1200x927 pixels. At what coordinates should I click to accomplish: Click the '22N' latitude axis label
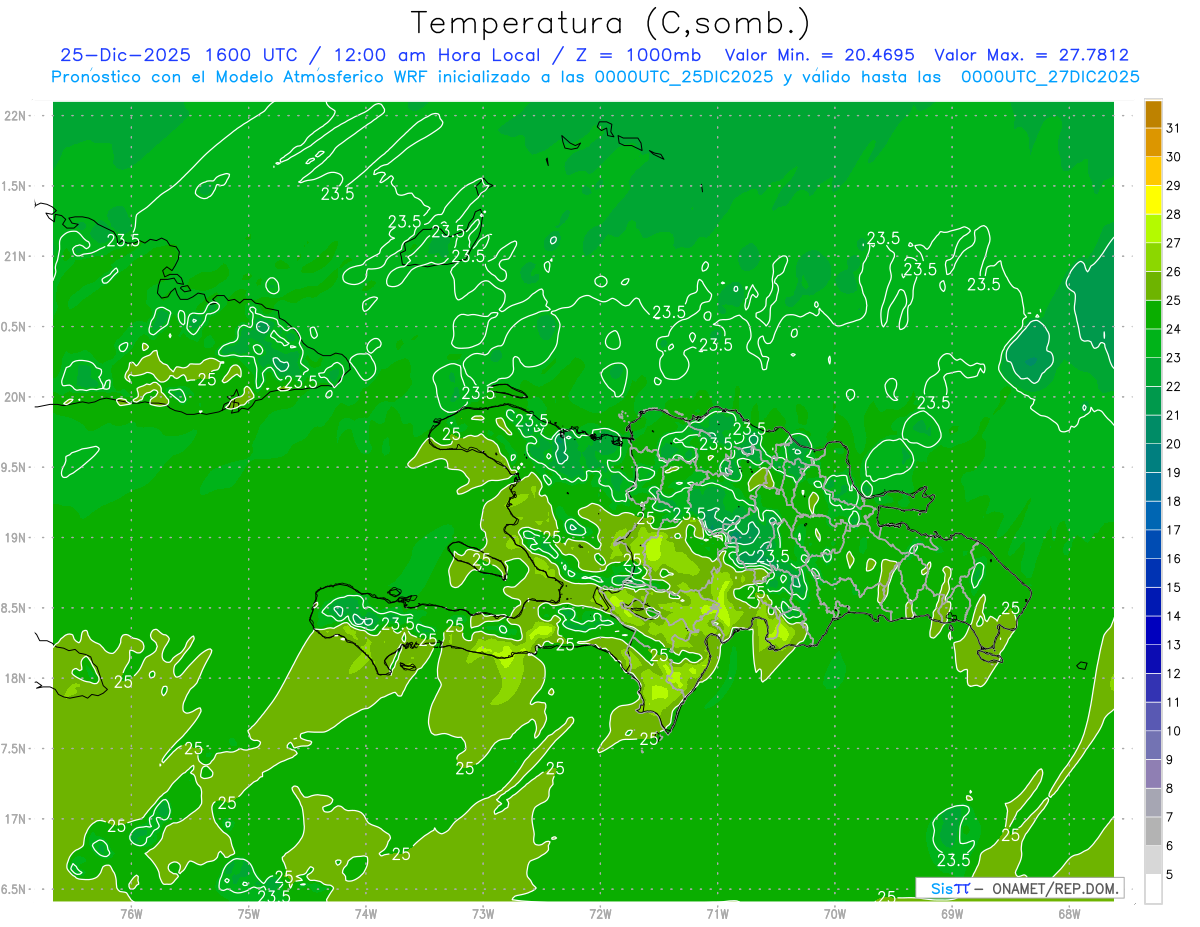[x=15, y=115]
